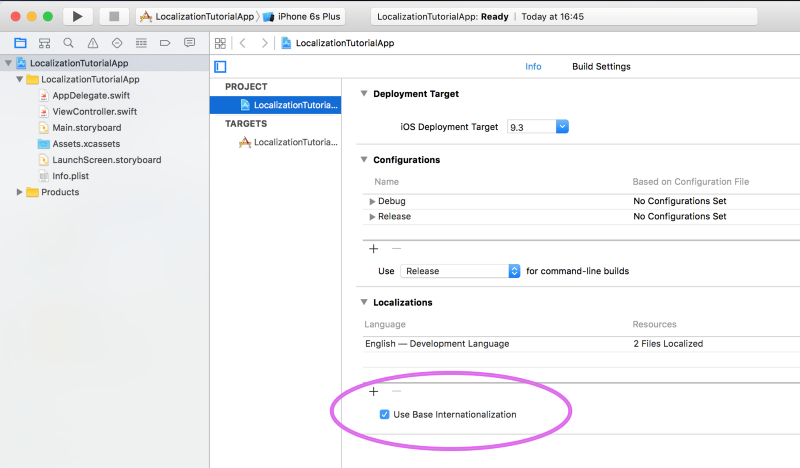This screenshot has height=468, width=800.
Task: Open the Report navigator speech-bubble icon
Action: pos(189,43)
